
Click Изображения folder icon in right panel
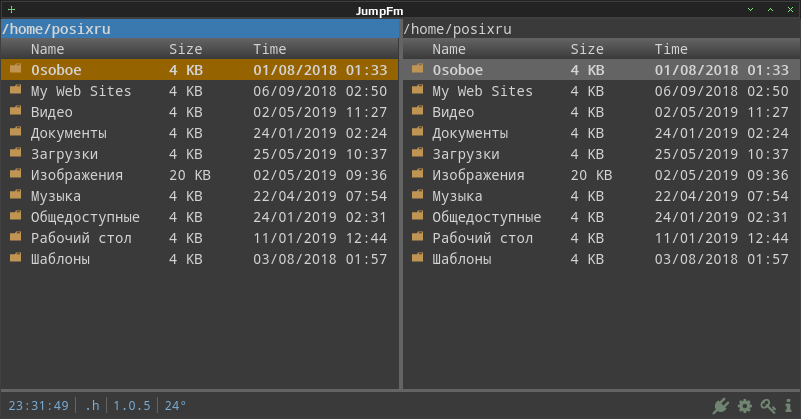click(x=417, y=173)
